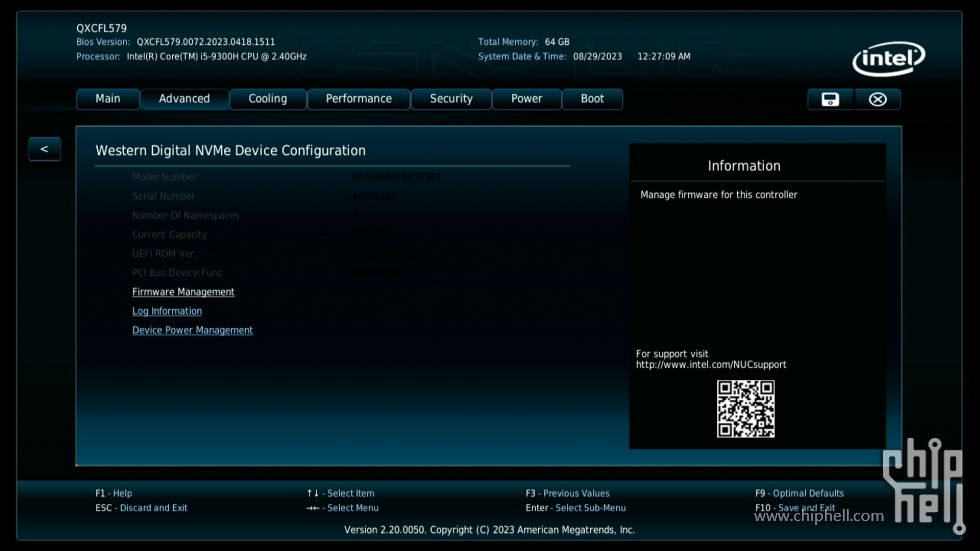Select the Boot tab
Viewport: 980px width, 551px height.
click(592, 99)
